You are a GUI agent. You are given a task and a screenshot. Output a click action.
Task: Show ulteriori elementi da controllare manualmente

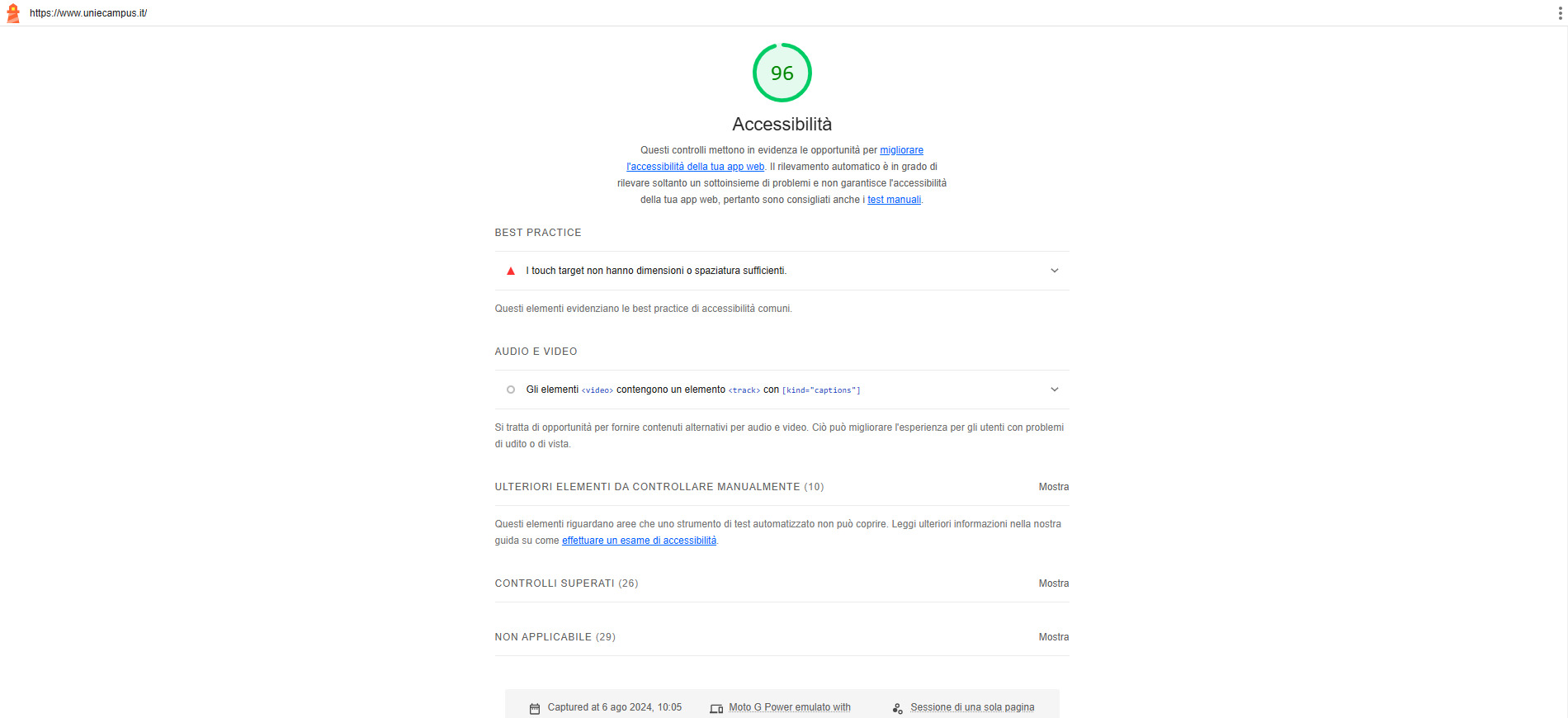(x=1054, y=487)
